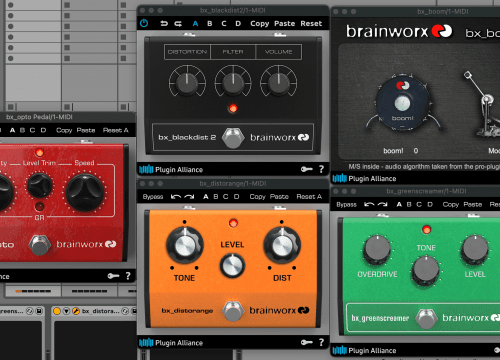Image resolution: width=500 pixels, height=360 pixels.
Task: Click the key license icon in bx_blackdist2
Action: 307,169
